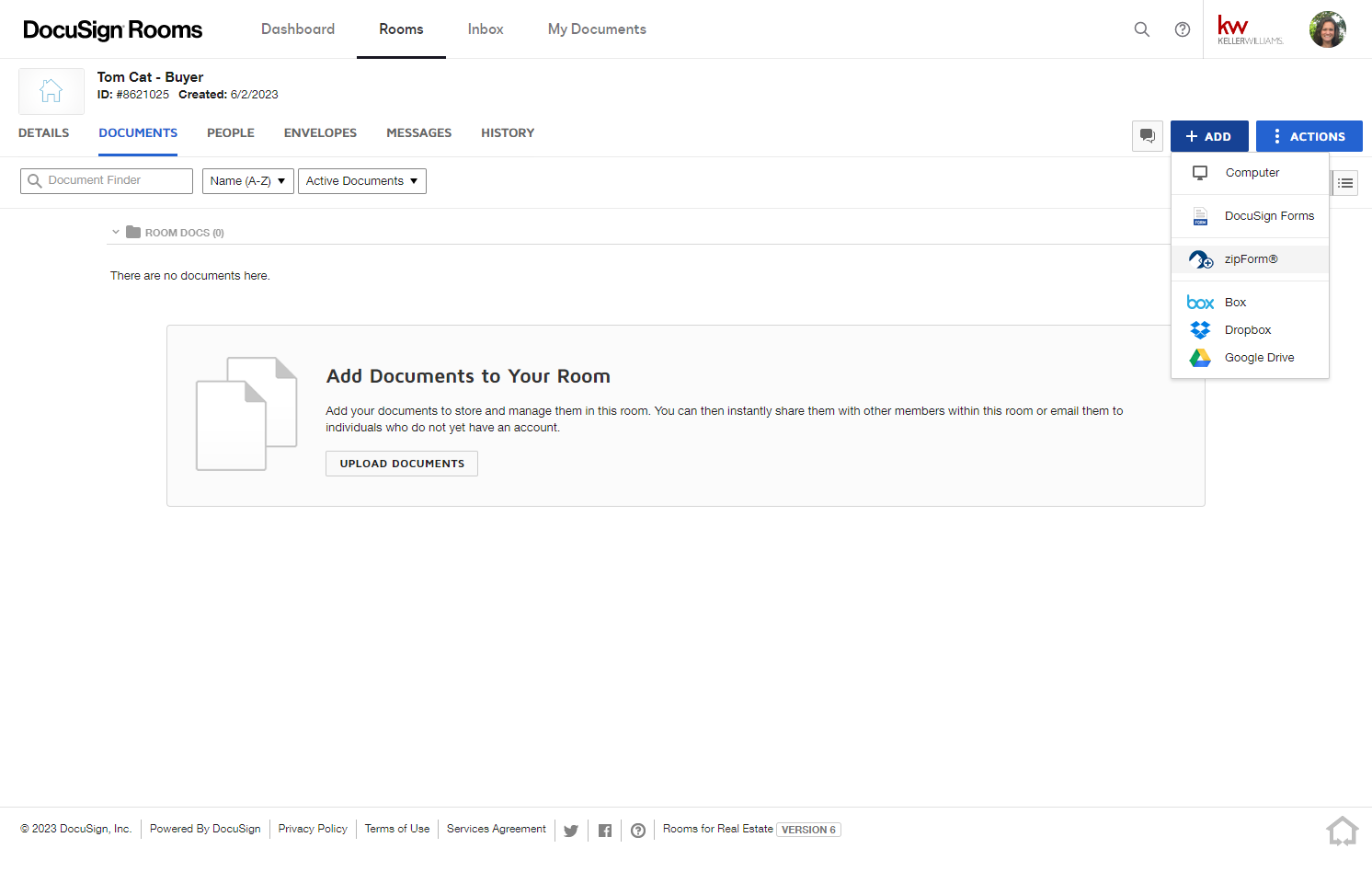Open the user profile avatar
1372x883 pixels.
coord(1328,29)
